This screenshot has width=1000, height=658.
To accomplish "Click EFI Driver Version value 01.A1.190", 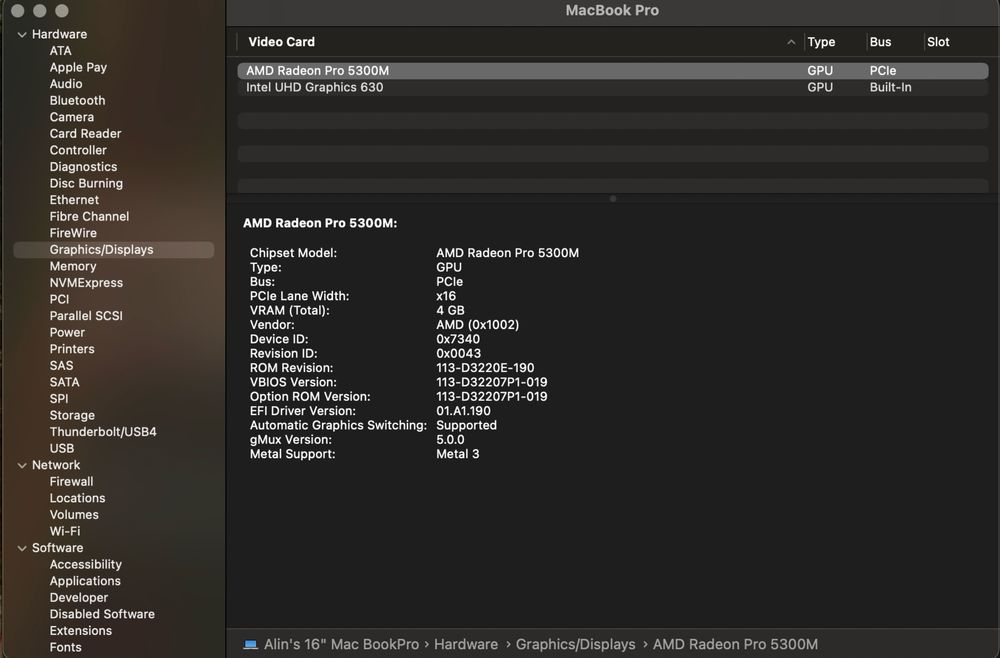I will pos(464,411).
